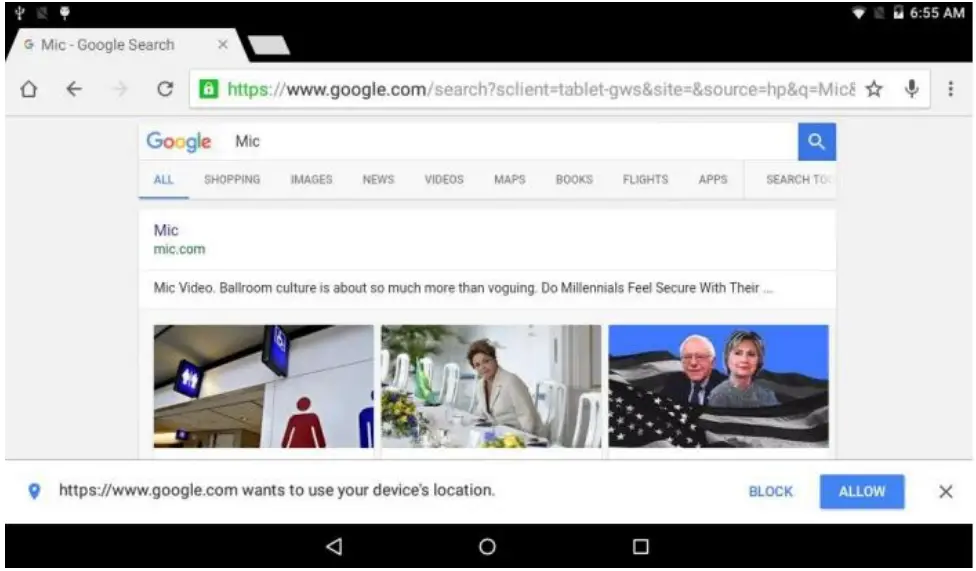Viewport: 976px width, 571px height.
Task: Click the Mic Video snippet text
Action: [x=463, y=288]
